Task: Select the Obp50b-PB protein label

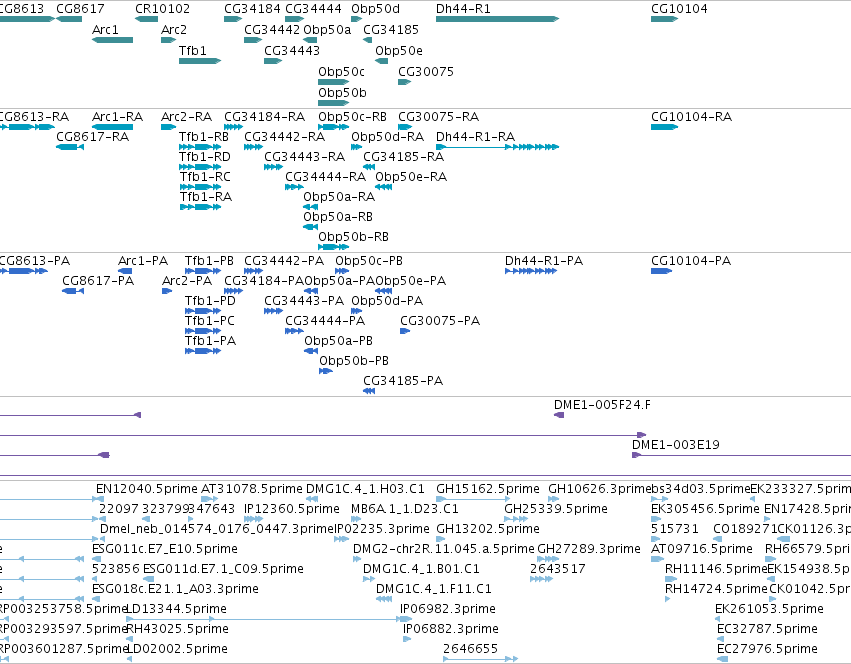Action: tap(354, 361)
